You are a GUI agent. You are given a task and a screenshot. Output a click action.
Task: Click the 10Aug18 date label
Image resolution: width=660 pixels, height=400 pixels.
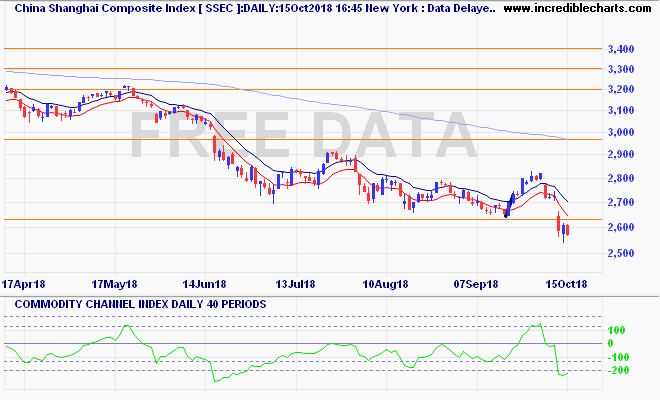[x=385, y=284]
